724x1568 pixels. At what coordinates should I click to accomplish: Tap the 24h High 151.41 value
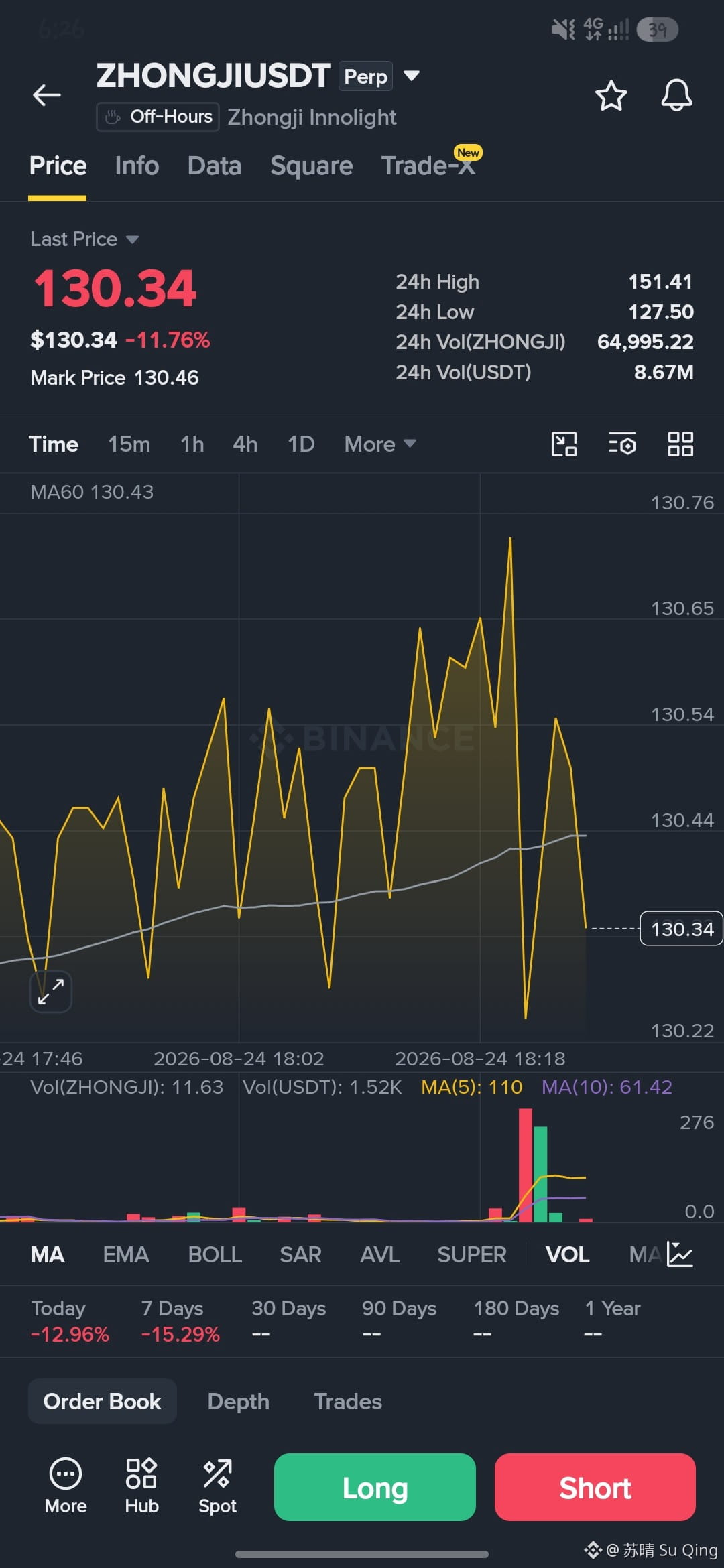[x=660, y=281]
